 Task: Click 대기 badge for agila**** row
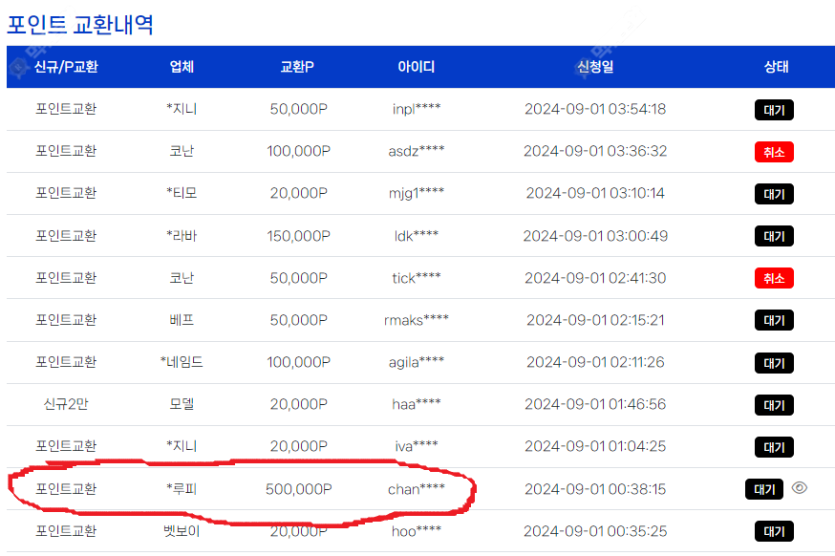[773, 363]
